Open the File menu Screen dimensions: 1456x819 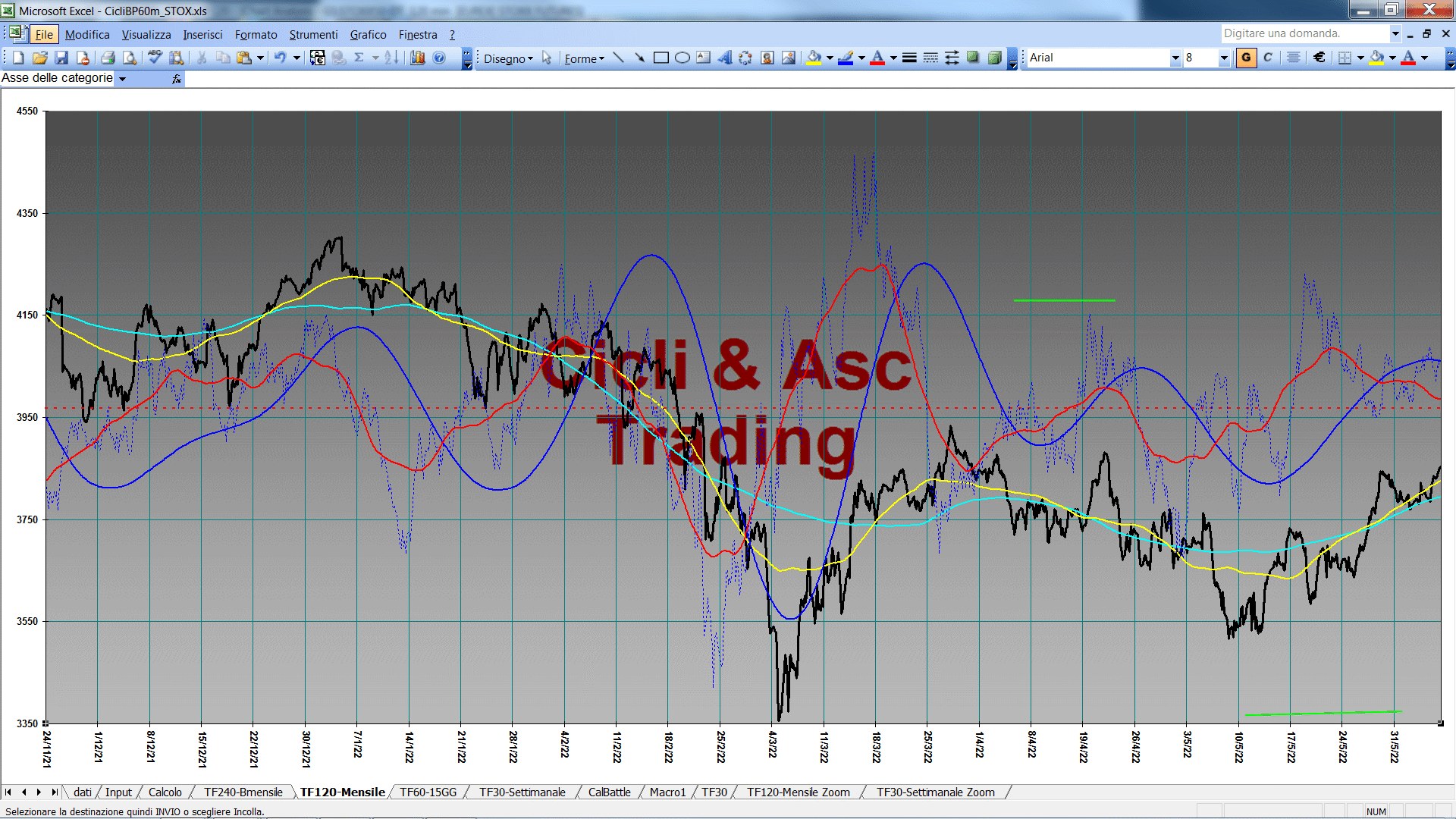(44, 35)
